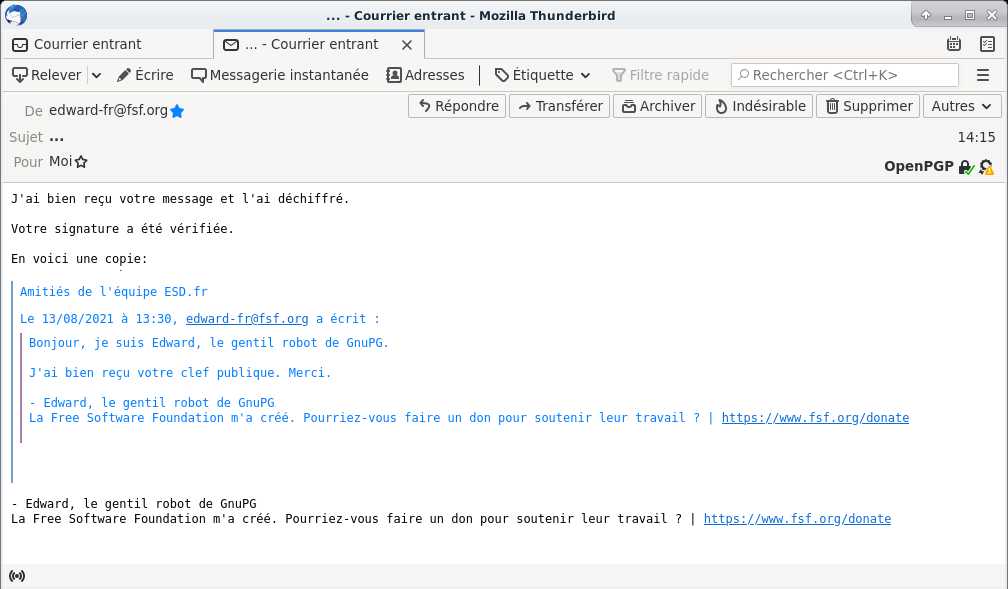
Task: Click the line 'Votre signature a été vérifiée.'
Action: point(122,229)
